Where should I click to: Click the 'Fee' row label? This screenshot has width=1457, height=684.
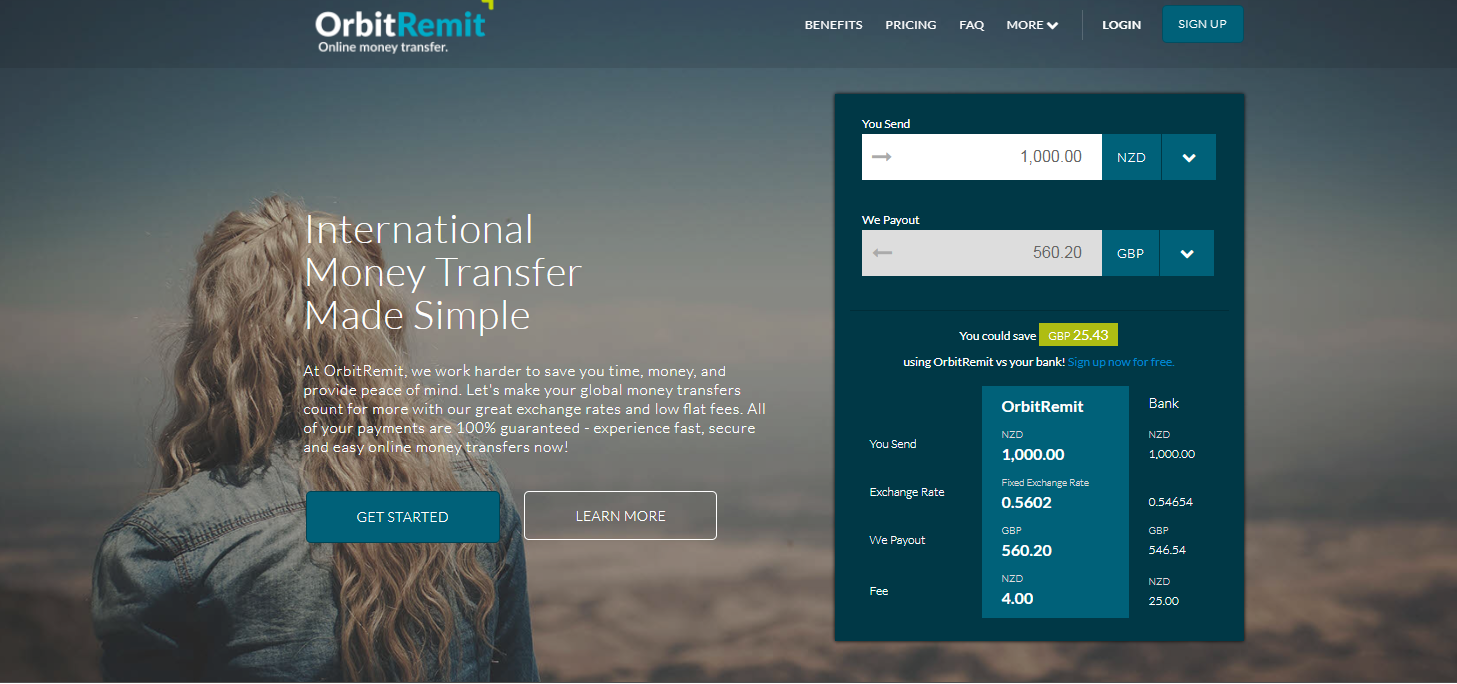coord(879,591)
